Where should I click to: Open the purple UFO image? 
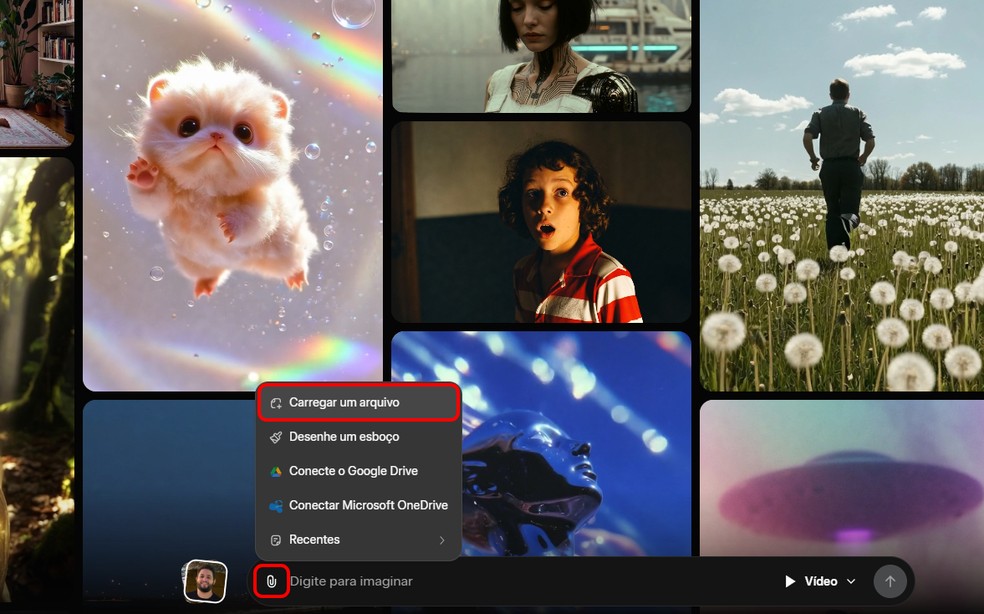point(842,477)
